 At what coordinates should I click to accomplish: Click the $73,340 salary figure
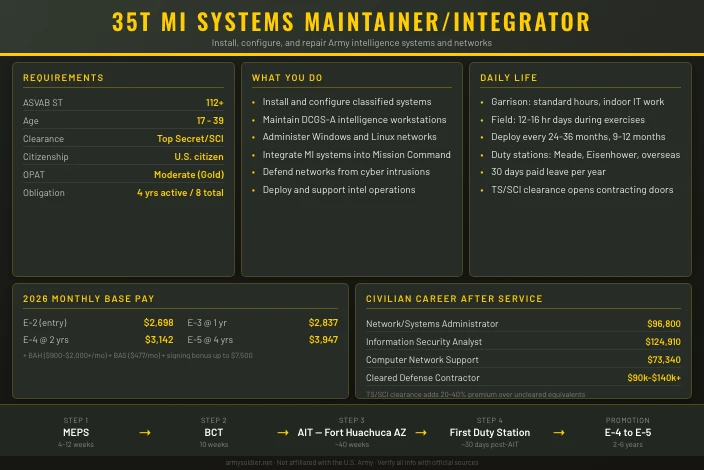[664, 360]
